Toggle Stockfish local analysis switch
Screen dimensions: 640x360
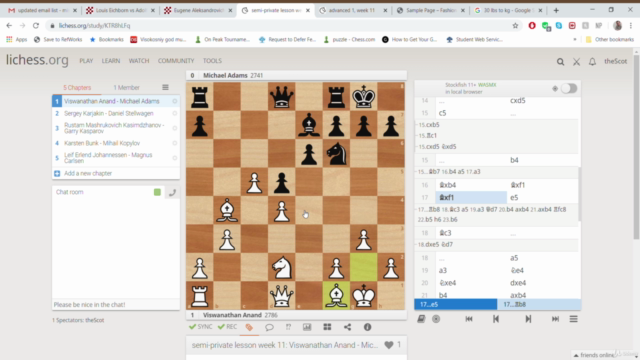[569, 88]
